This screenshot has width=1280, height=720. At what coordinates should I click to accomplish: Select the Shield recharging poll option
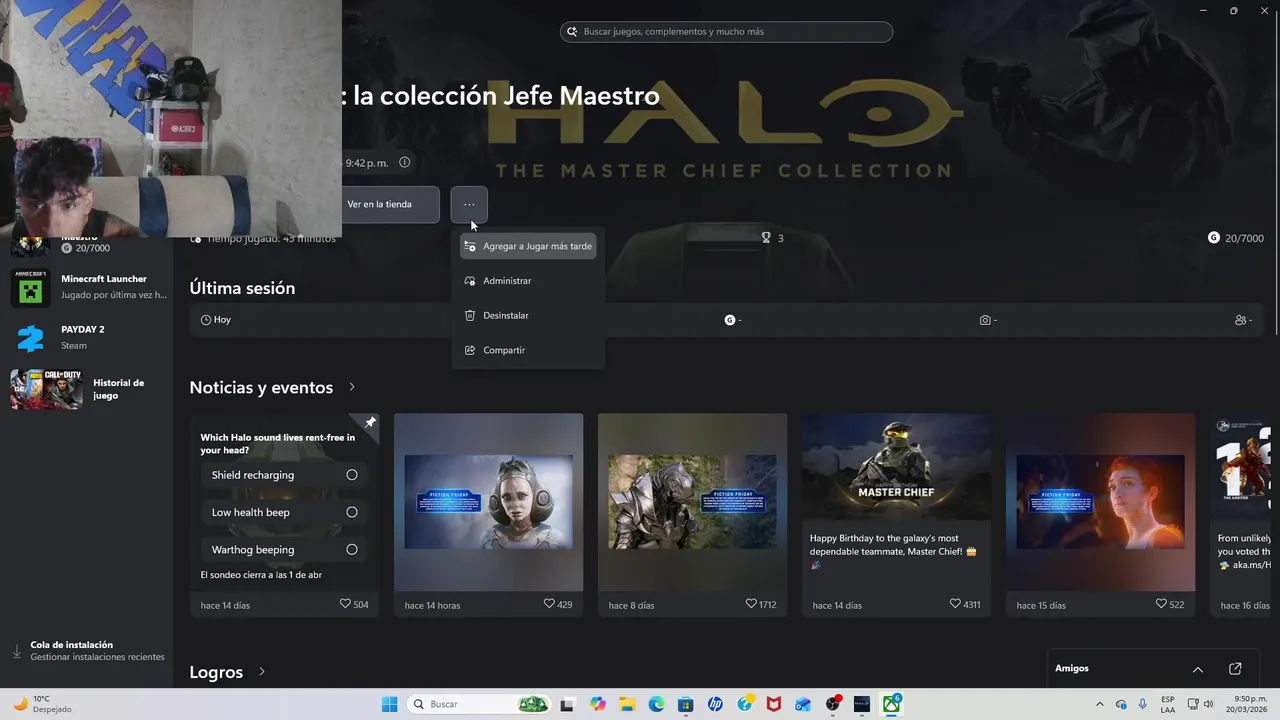[x=285, y=475]
